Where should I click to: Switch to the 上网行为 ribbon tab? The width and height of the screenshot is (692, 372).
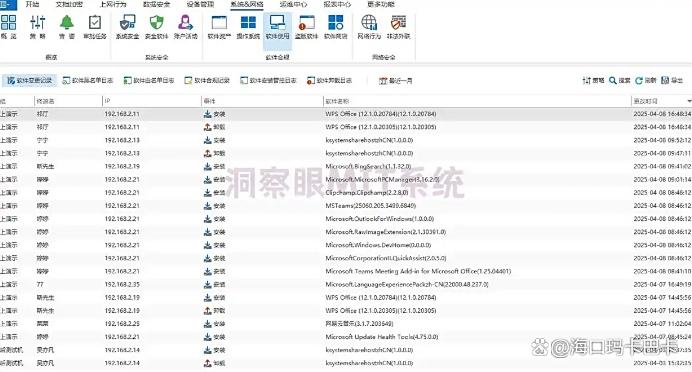[113, 4]
